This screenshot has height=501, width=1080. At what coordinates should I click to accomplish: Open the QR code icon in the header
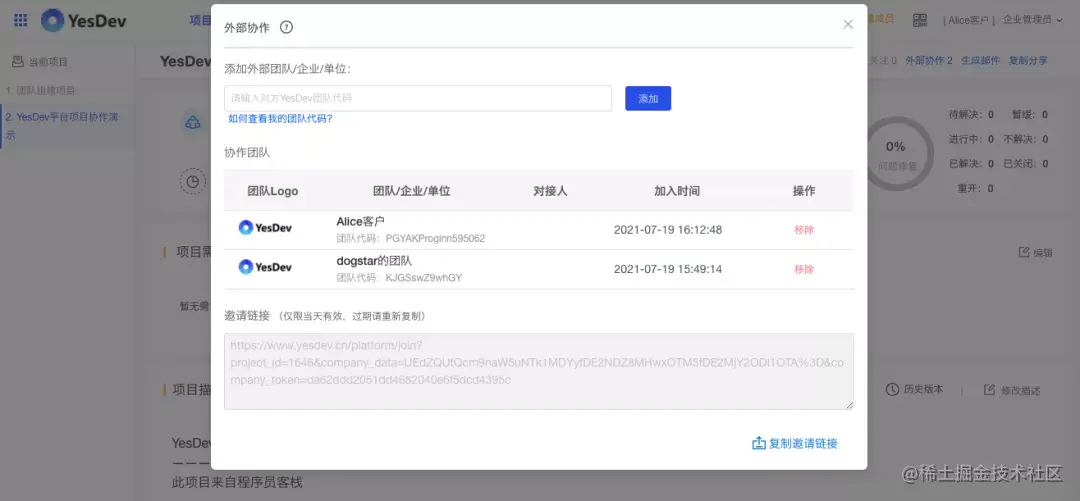click(920, 20)
